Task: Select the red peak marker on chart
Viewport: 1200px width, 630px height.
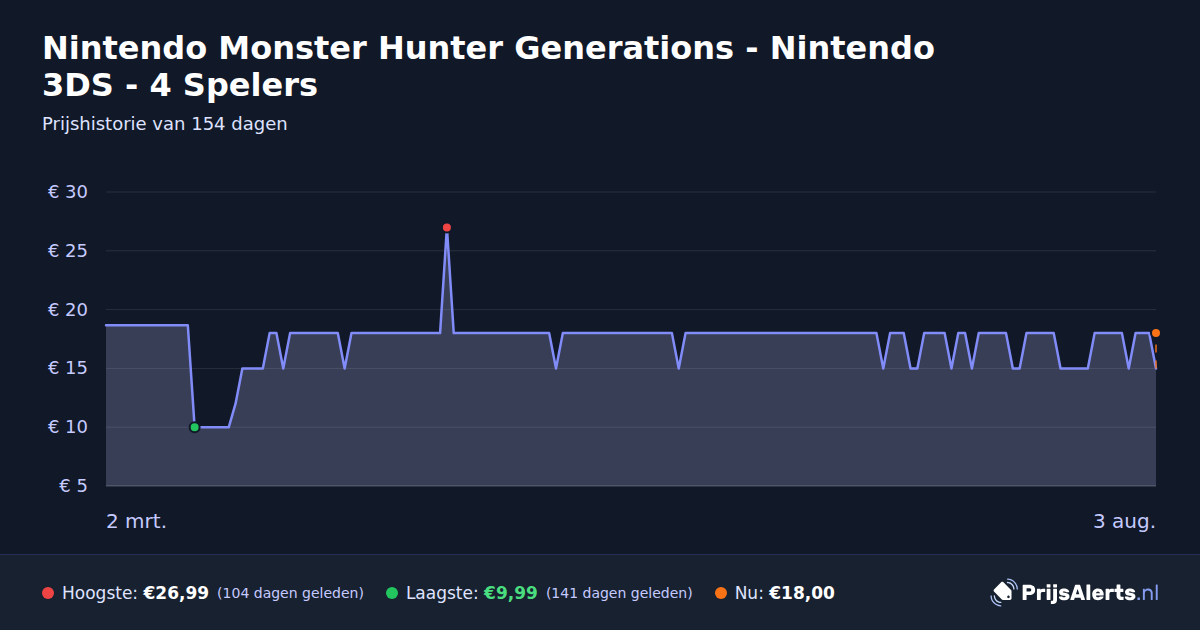Action: (x=447, y=228)
